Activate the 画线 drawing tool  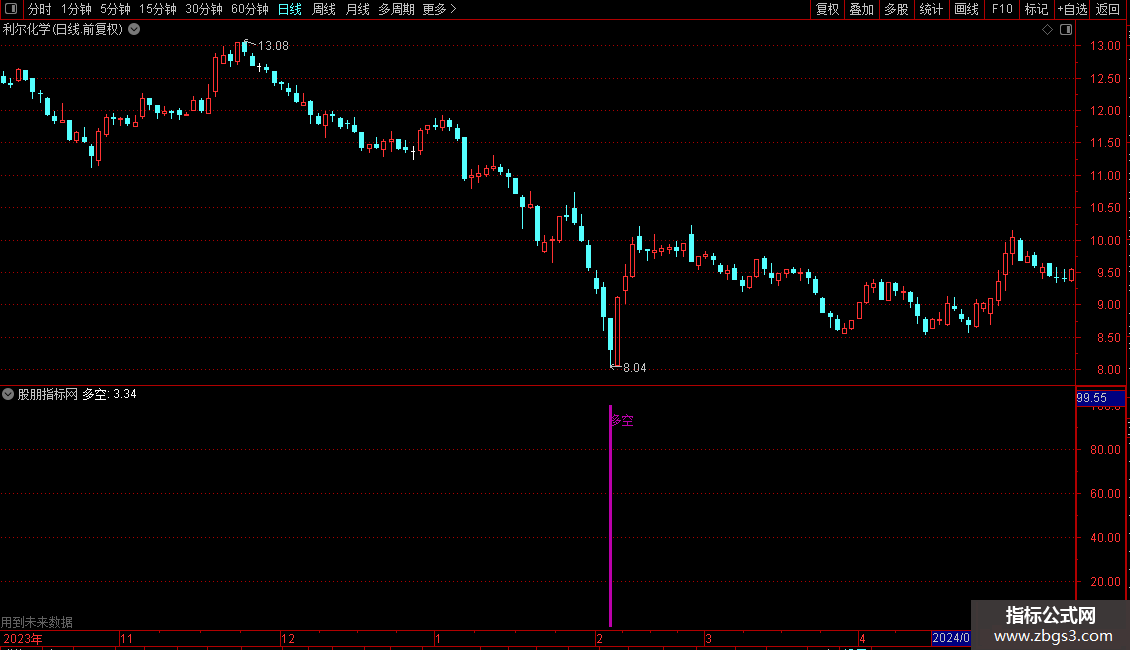click(966, 9)
